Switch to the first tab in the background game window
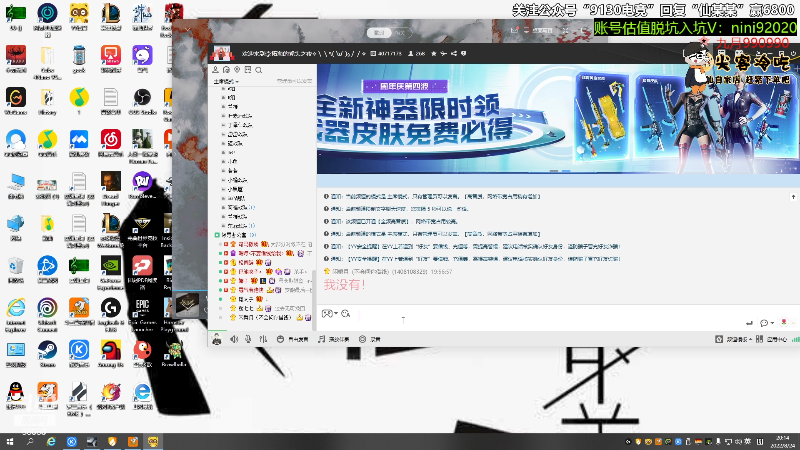The height and width of the screenshot is (450, 800). [379, 32]
